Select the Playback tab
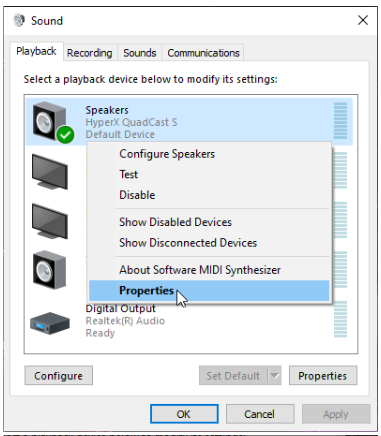381x436 pixels. [36, 51]
